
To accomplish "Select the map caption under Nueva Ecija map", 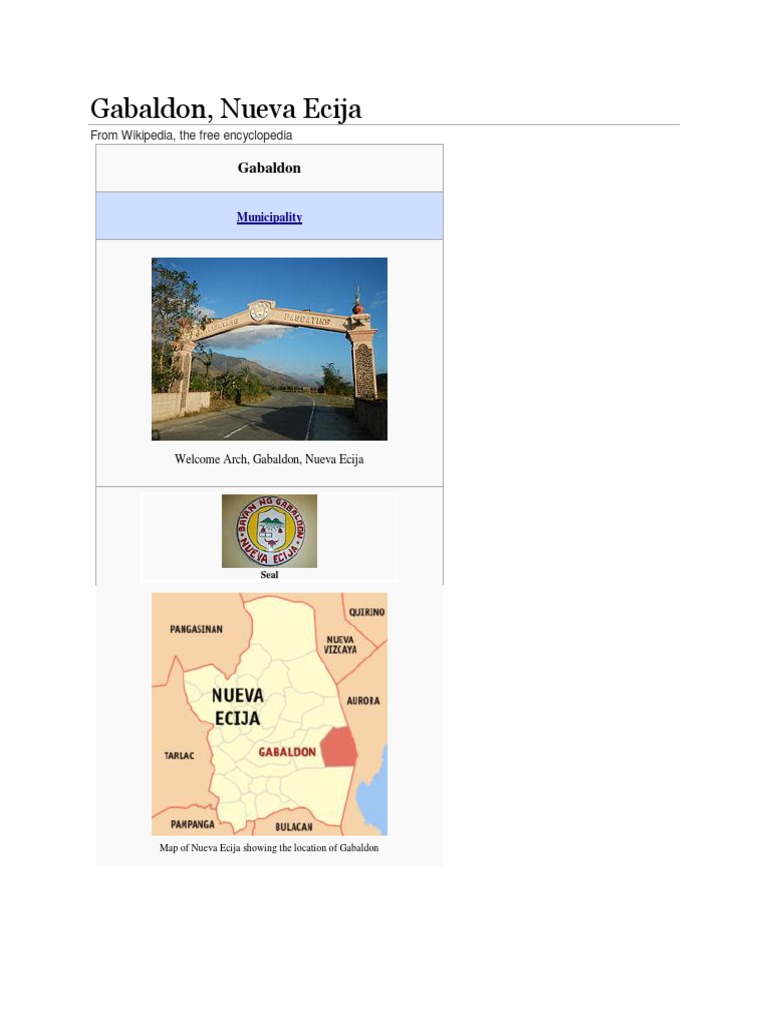I will pos(269,848).
